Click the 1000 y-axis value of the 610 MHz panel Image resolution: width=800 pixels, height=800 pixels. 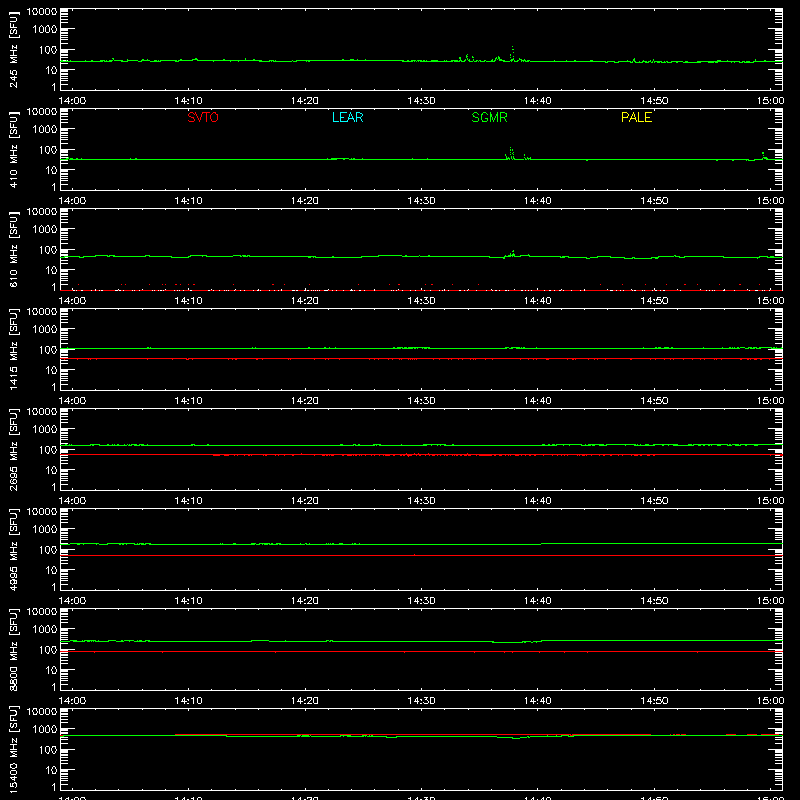[45, 230]
